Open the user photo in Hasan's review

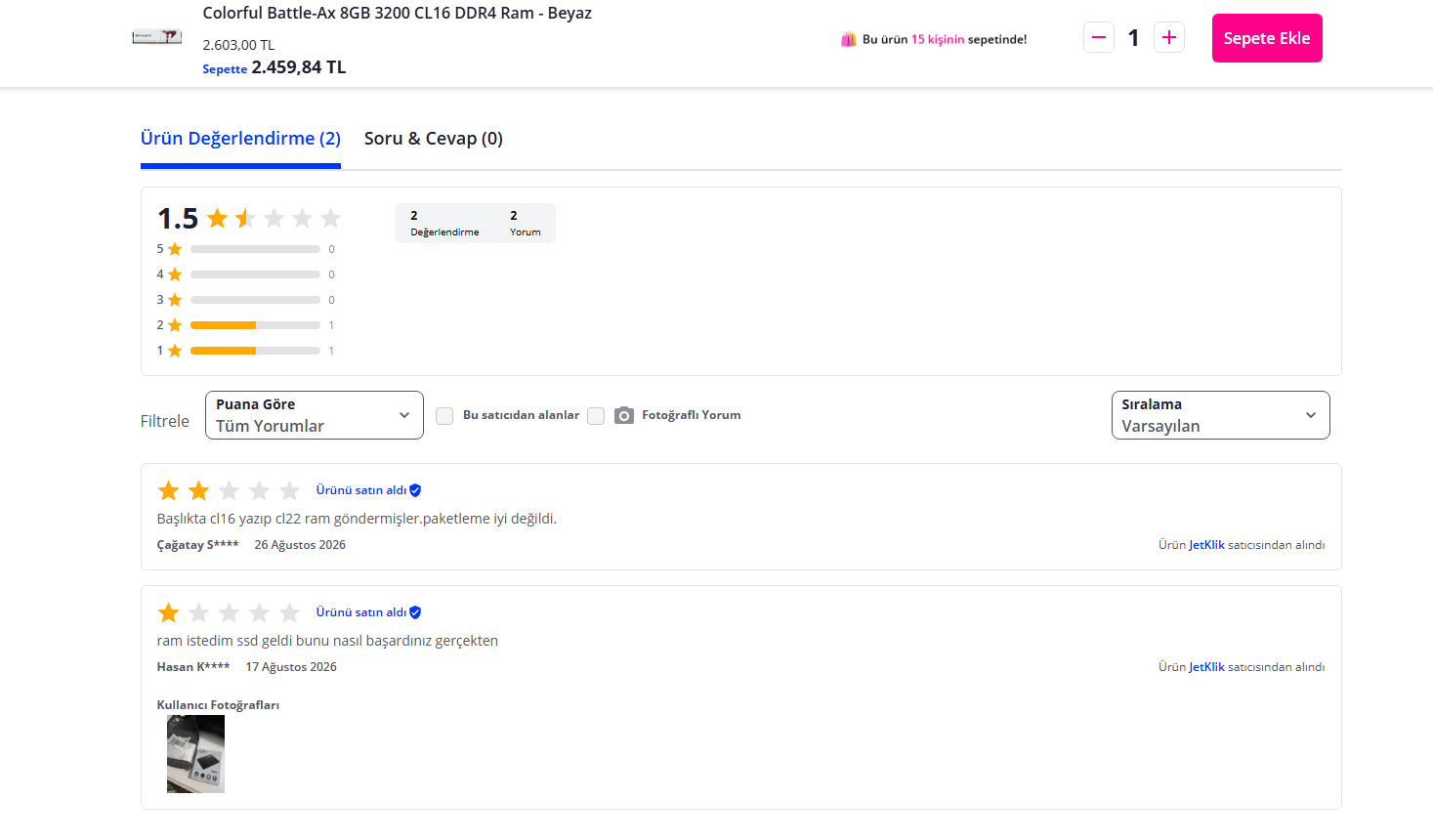(x=195, y=754)
